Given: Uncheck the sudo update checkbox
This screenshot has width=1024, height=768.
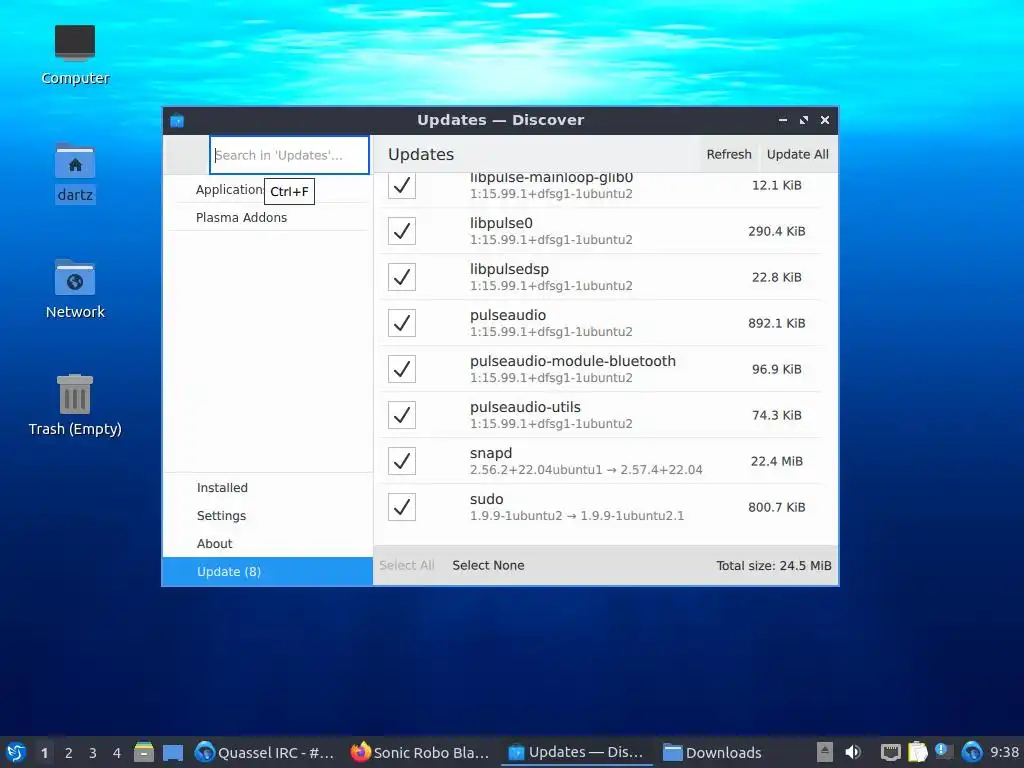Looking at the screenshot, I should (402, 507).
